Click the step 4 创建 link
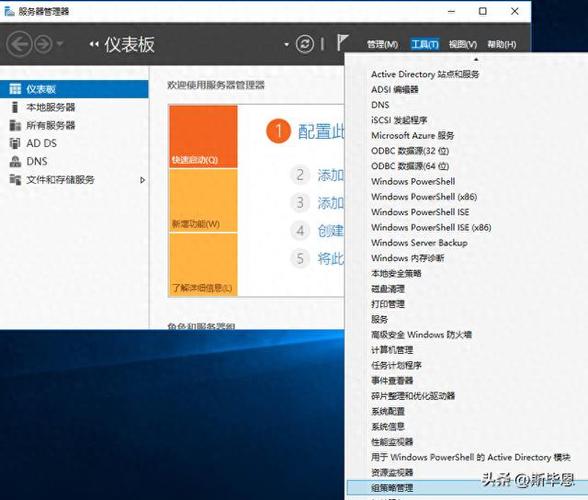Screen dimensions: 588x500 tap(330, 231)
